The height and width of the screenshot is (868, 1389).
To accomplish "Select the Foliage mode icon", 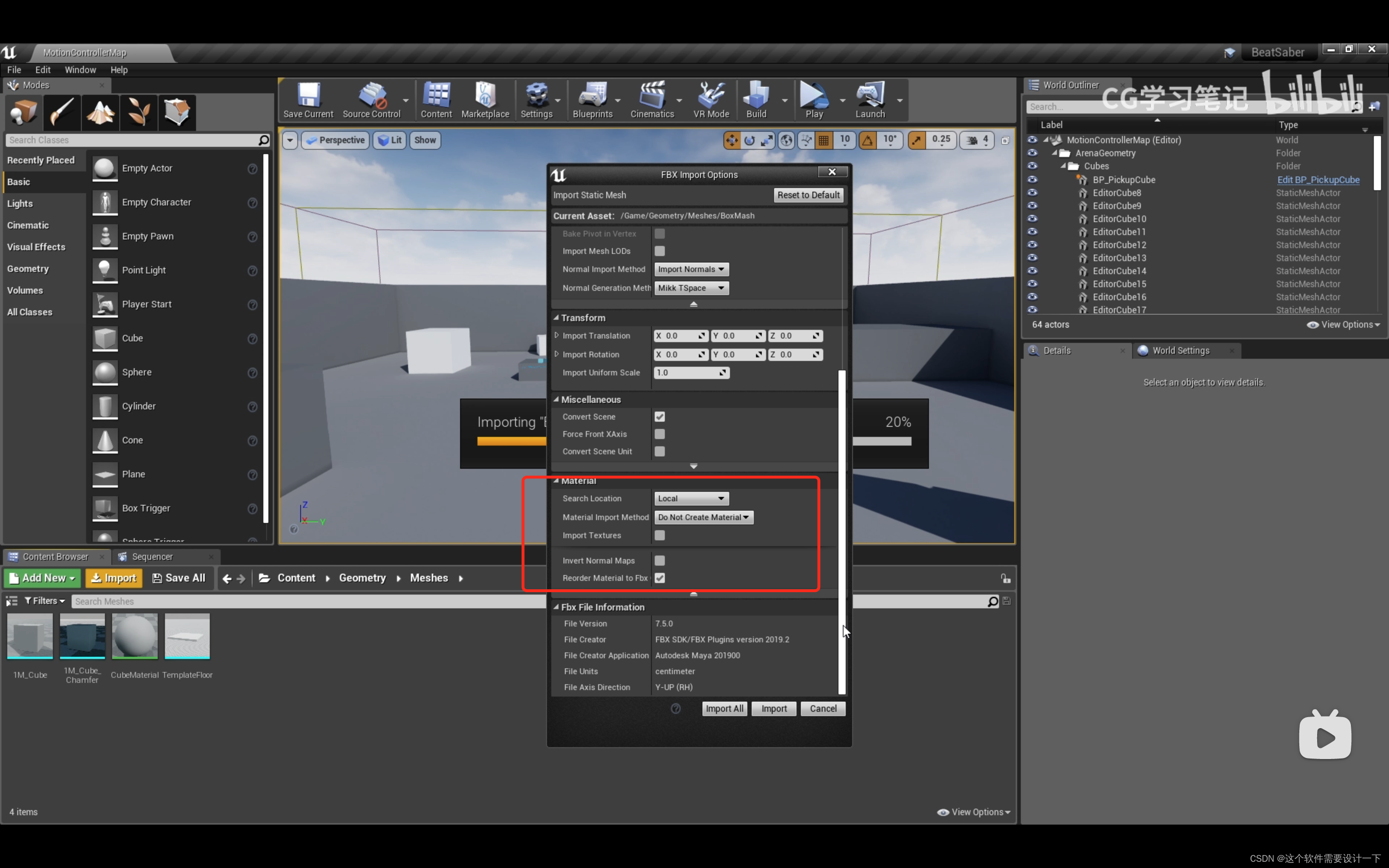I will click(x=138, y=112).
